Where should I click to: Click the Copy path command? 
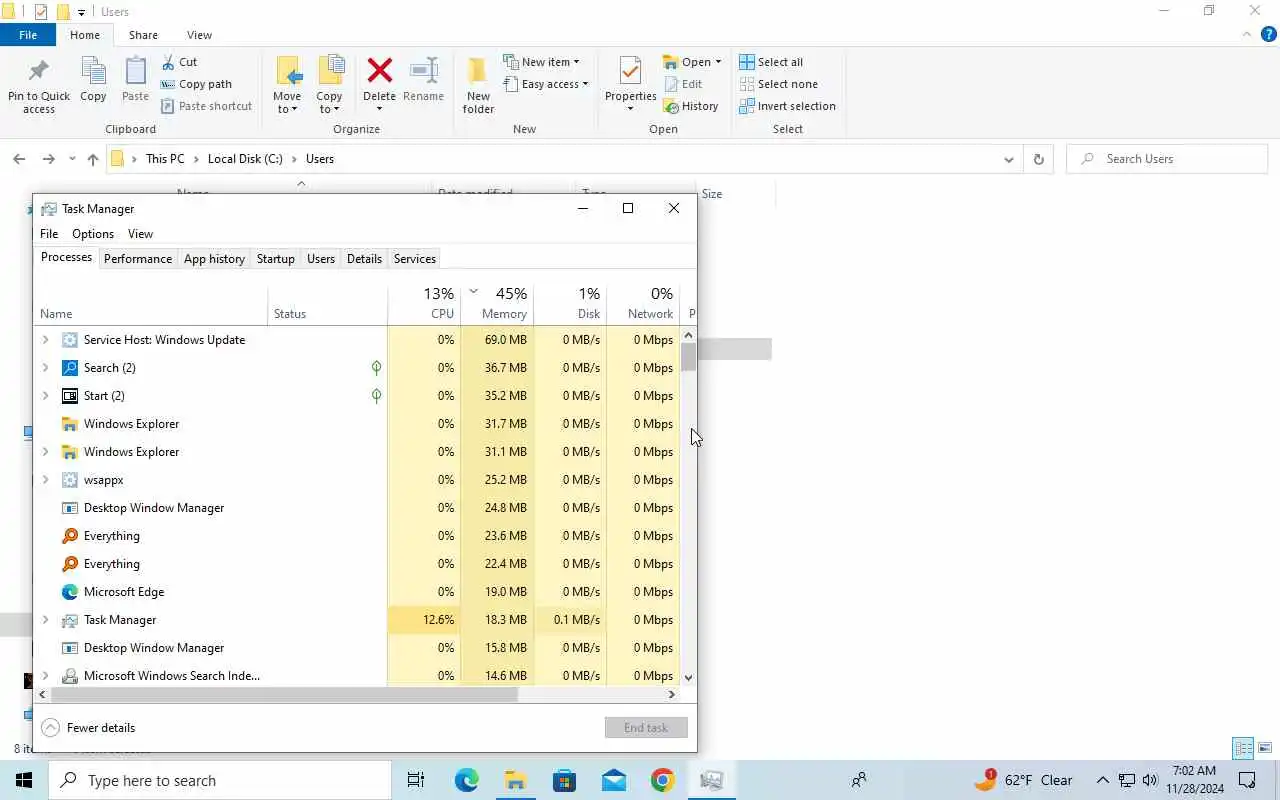[x=197, y=84]
